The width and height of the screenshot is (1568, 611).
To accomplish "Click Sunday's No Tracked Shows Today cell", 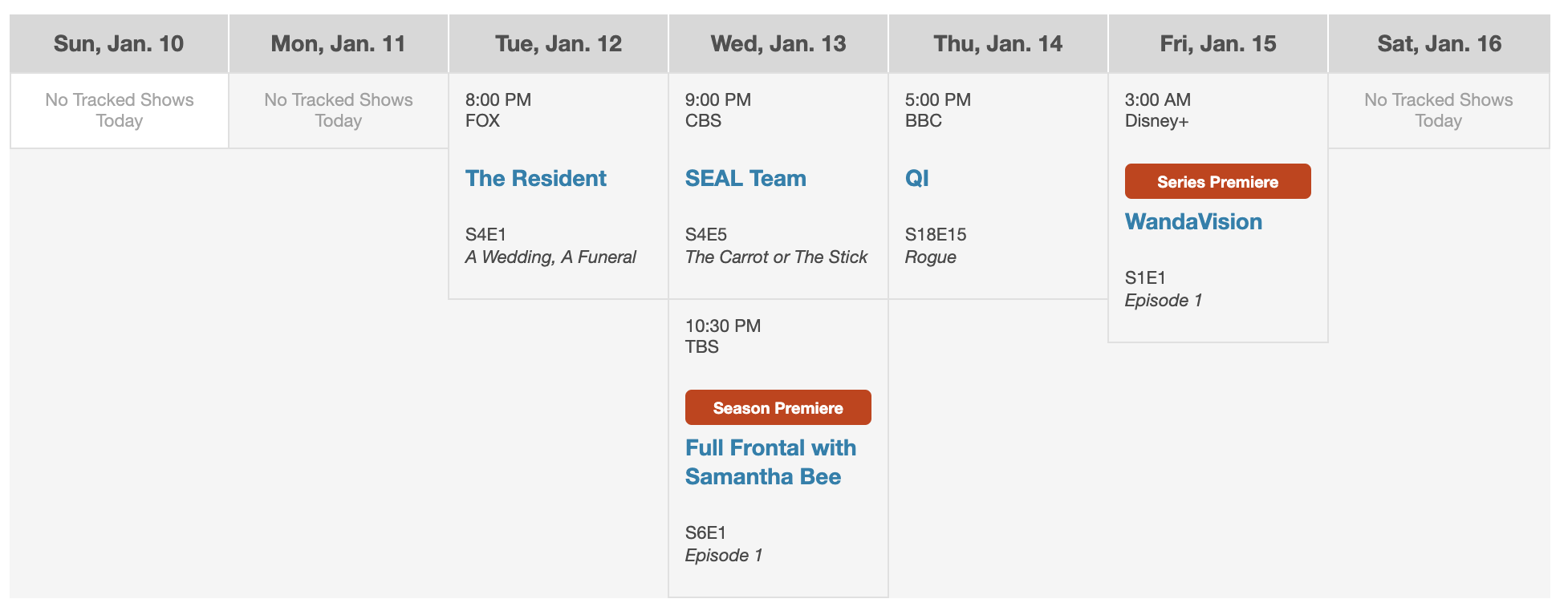I will pyautogui.click(x=120, y=111).
